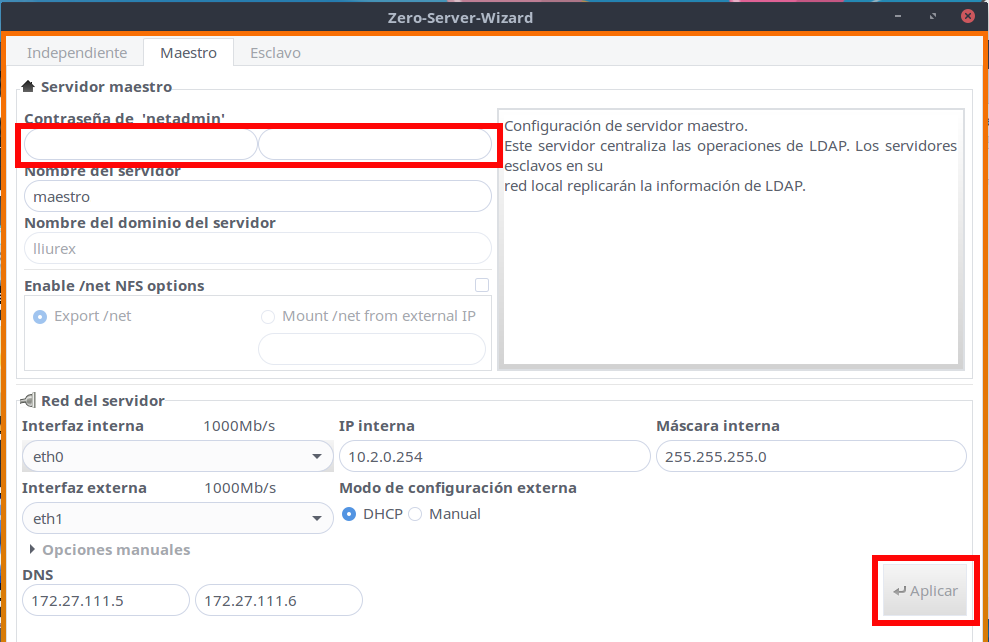Open the Interfaz interna eth0 dropdown
The width and height of the screenshot is (989, 642).
point(177,457)
